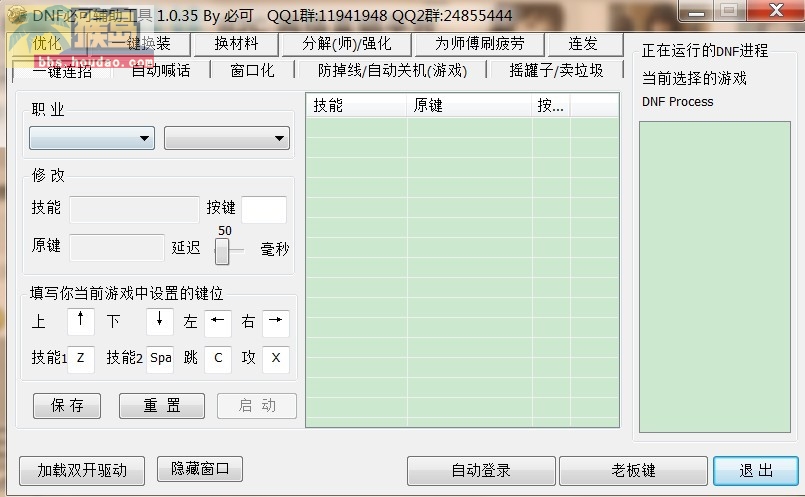Click the 退出 button

point(756,470)
